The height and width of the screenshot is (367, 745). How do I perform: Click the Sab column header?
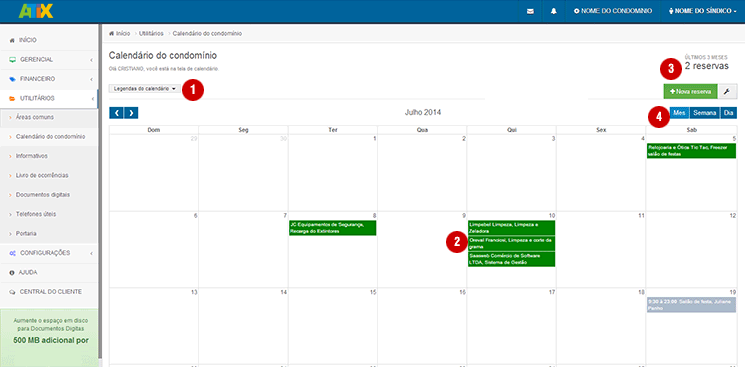[691, 130]
